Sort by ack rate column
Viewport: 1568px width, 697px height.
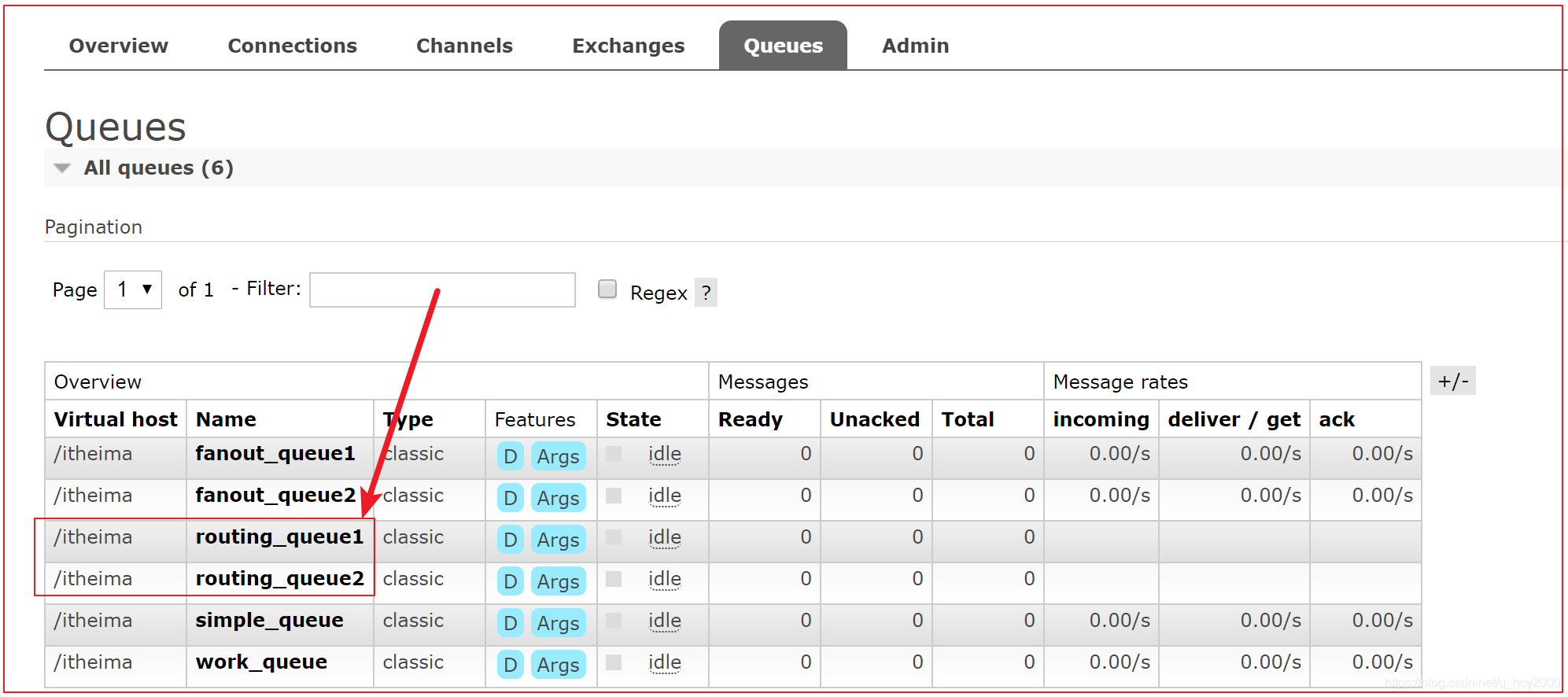point(1337,419)
